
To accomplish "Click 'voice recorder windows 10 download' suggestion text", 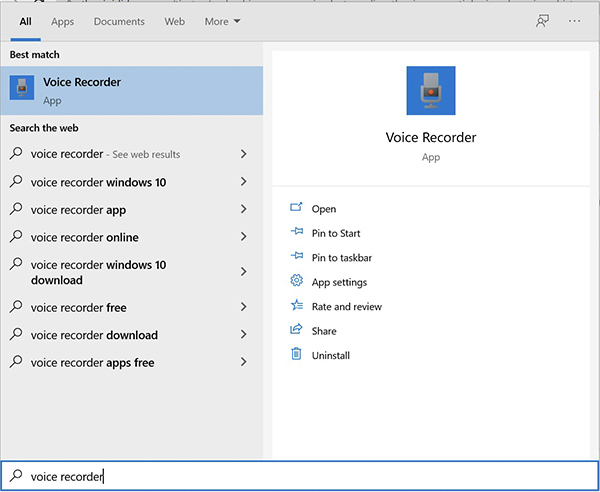I will (x=98, y=272).
